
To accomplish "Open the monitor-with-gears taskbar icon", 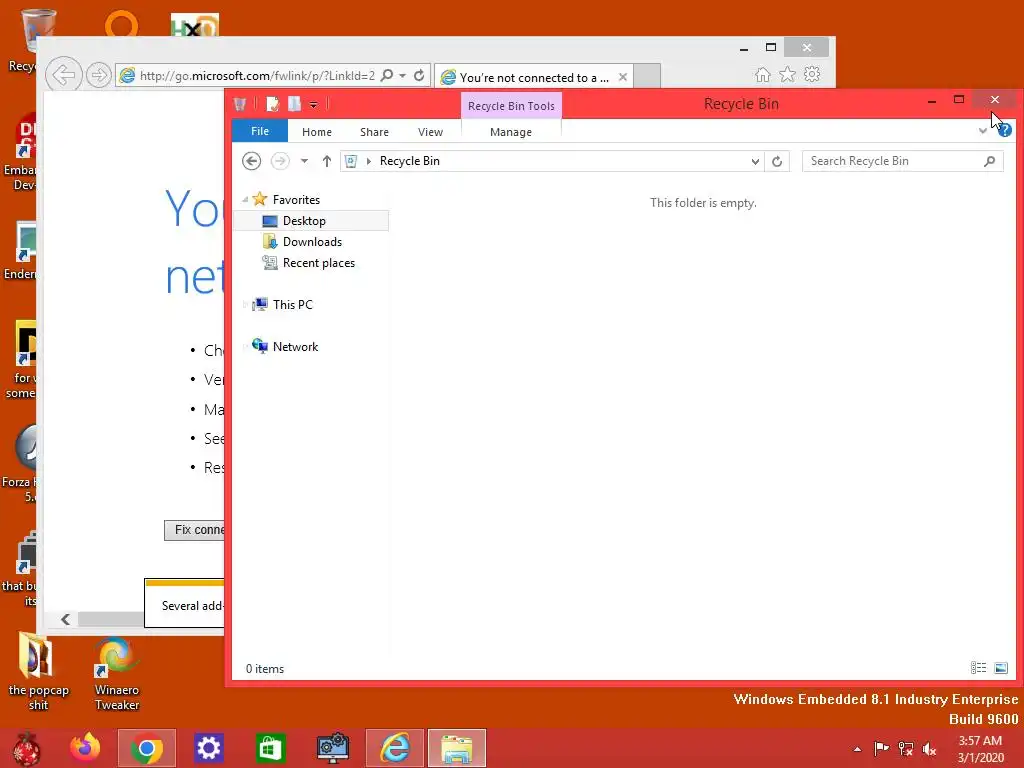I will point(332,748).
